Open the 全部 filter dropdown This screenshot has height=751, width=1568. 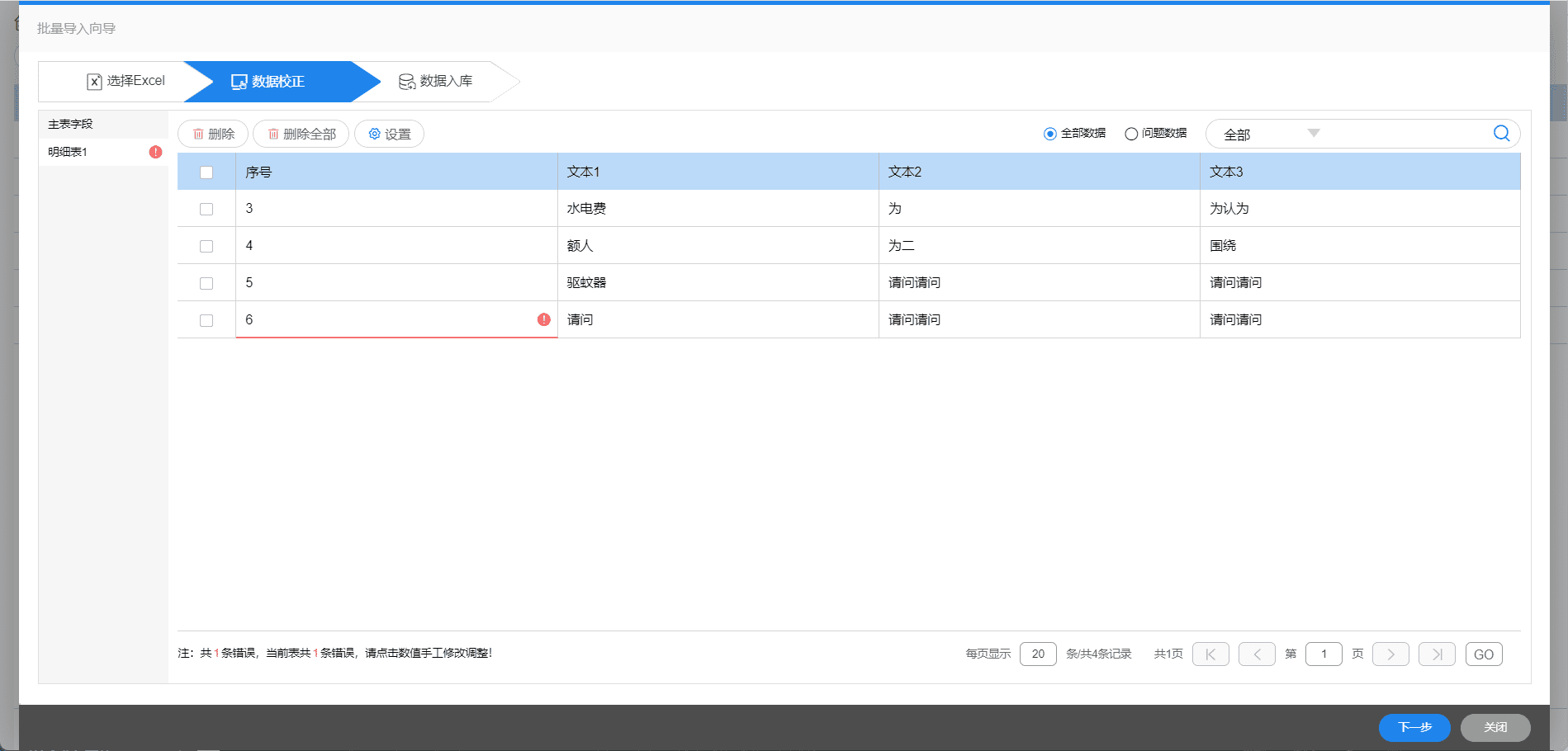1271,134
